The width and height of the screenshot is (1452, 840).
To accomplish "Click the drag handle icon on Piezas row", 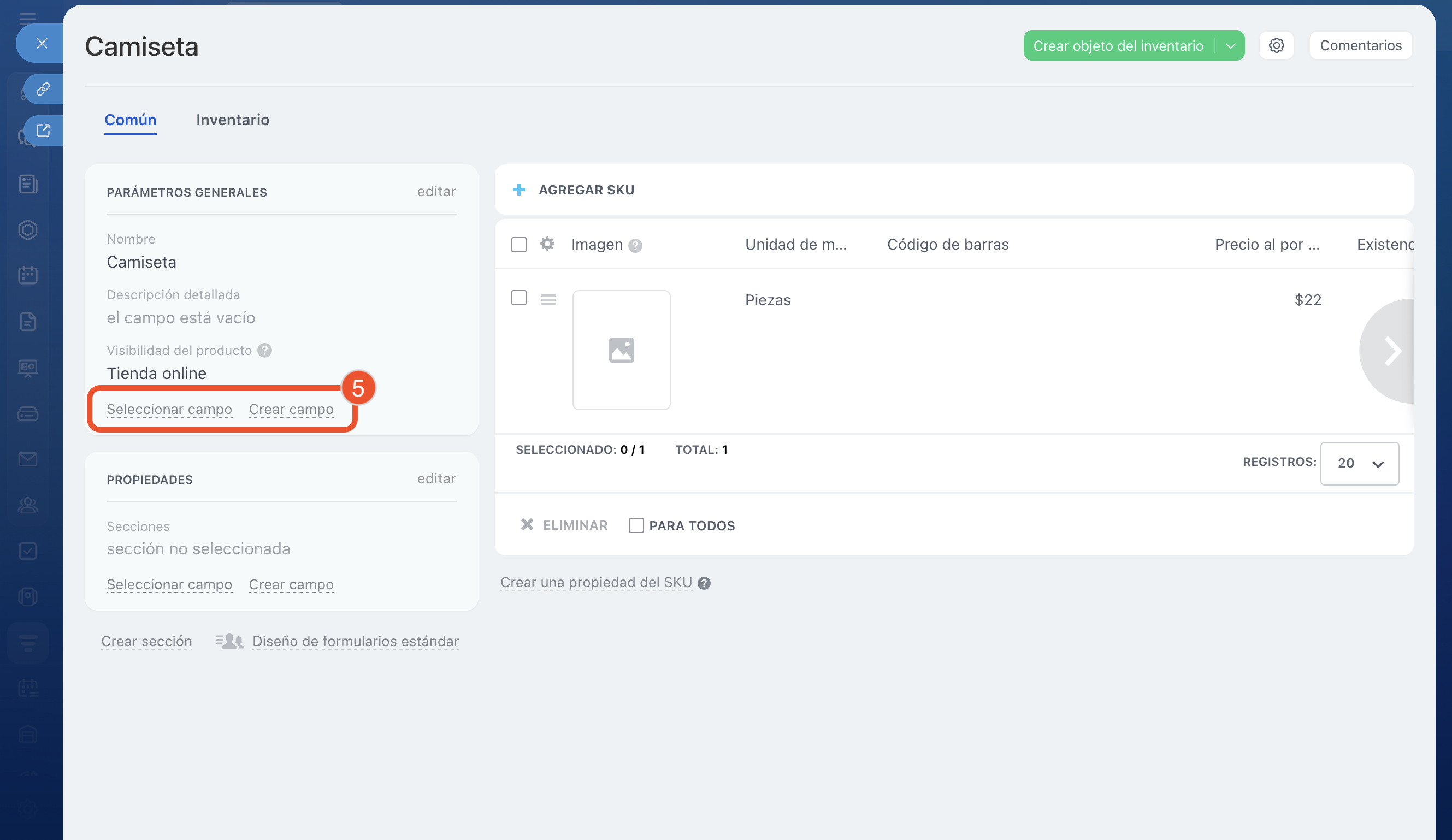I will click(548, 300).
